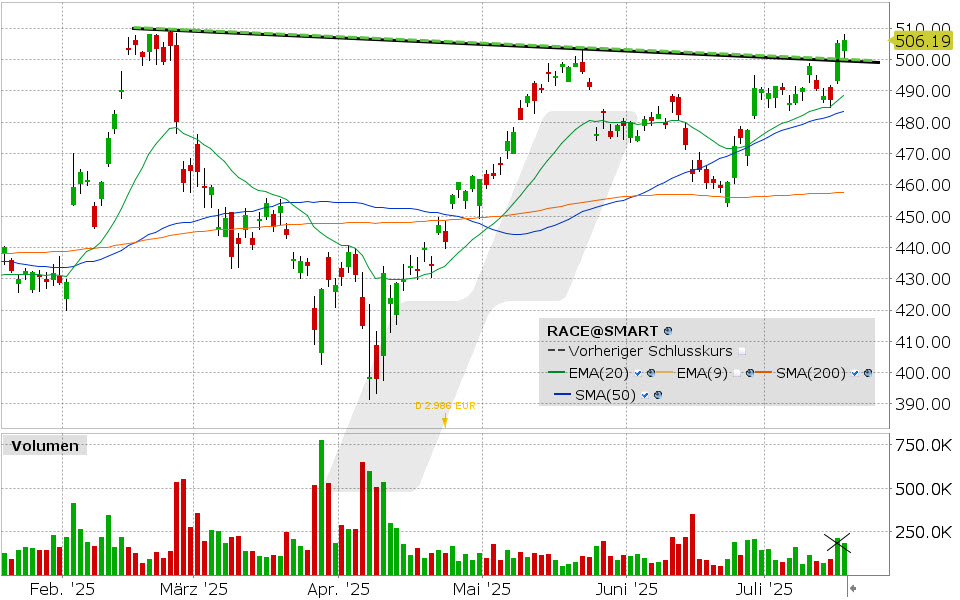The height and width of the screenshot is (600, 960).
Task: Uncheck the SMA(200) visibility checkbox
Action: click(855, 373)
